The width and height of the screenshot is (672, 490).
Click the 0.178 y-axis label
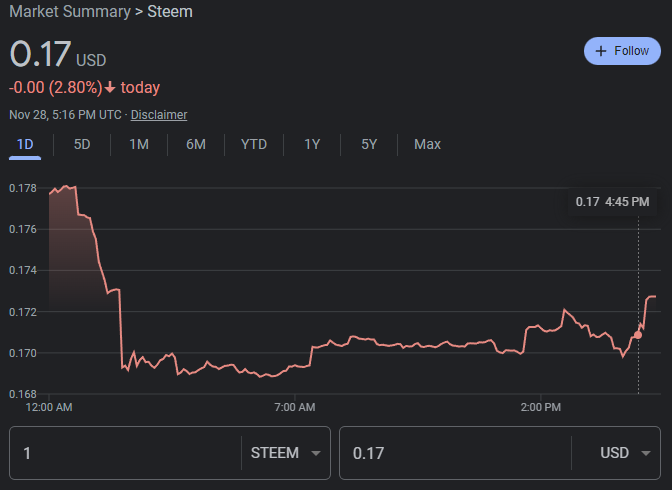coord(23,188)
